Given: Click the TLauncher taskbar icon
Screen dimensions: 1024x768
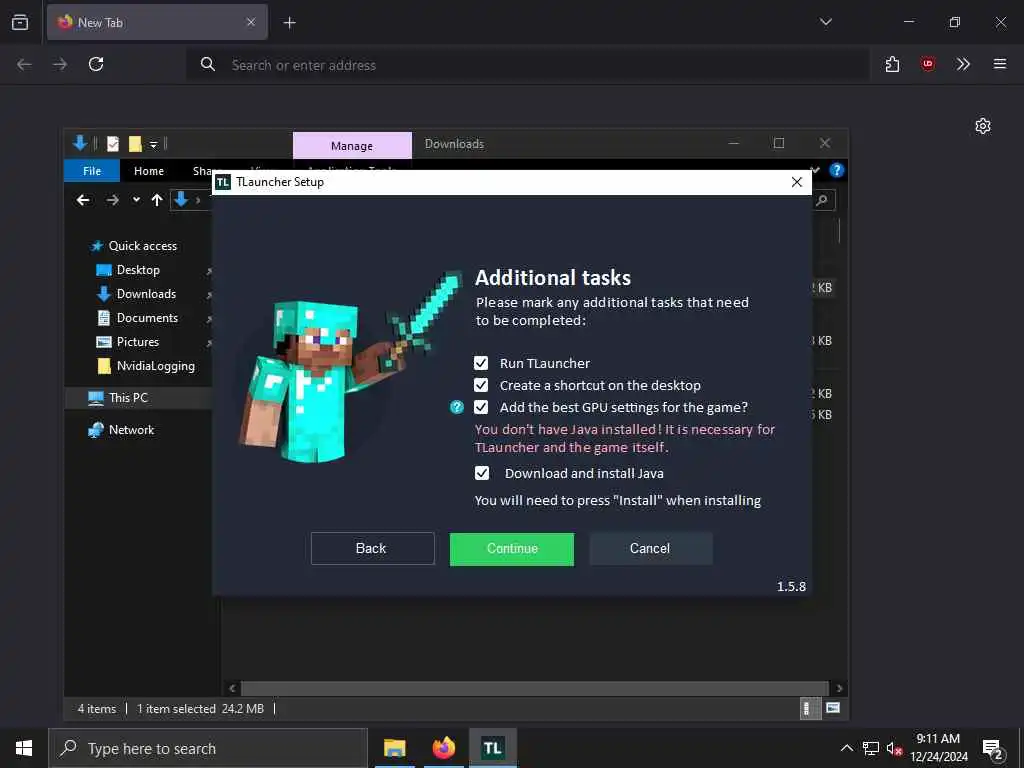Looking at the screenshot, I should tap(493, 748).
